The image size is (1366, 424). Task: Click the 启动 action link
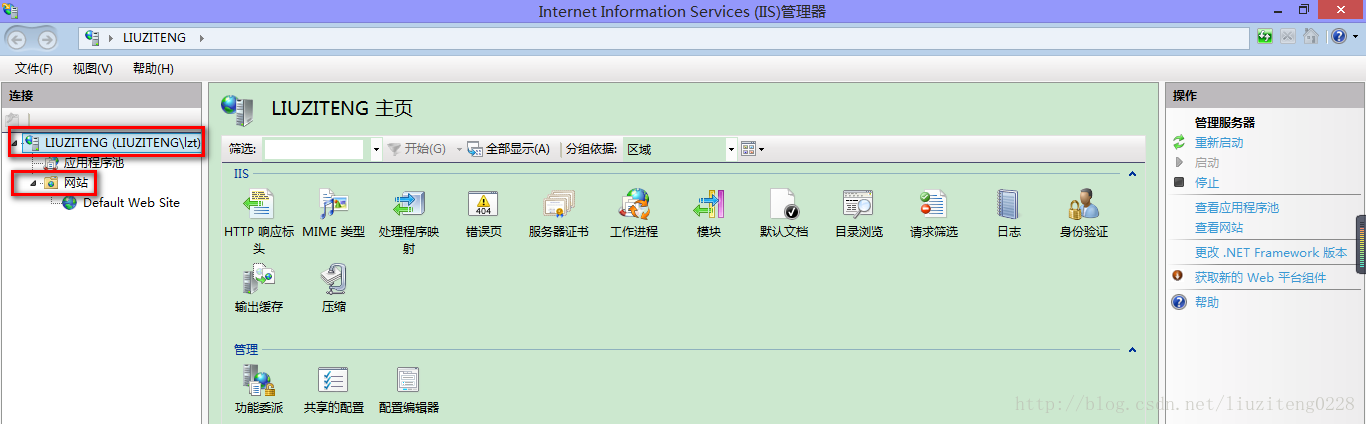click(1207, 163)
